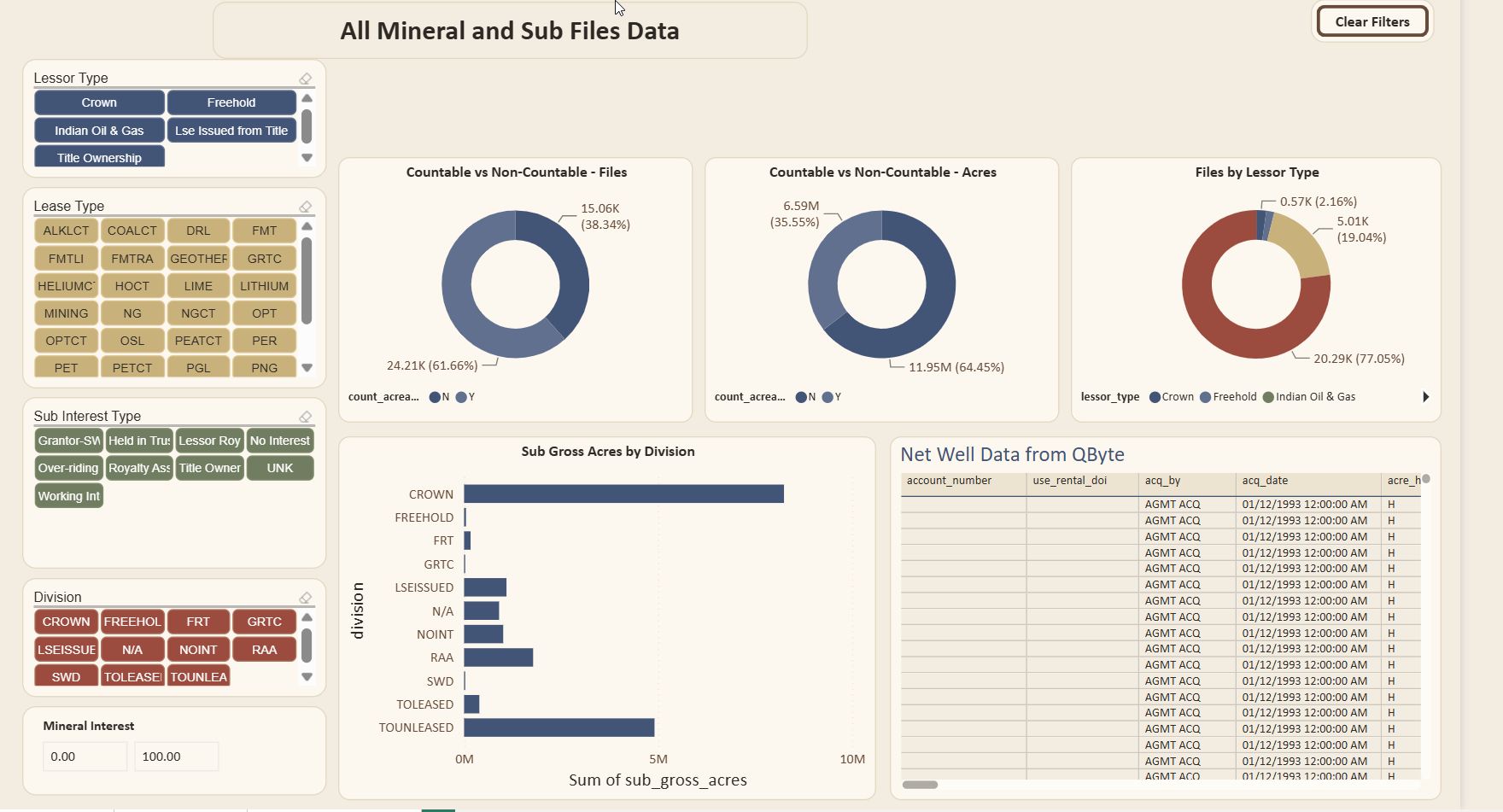This screenshot has height=812, width=1503.
Task: Click the Lease Type slicer scrollbar
Action: [x=307, y=281]
